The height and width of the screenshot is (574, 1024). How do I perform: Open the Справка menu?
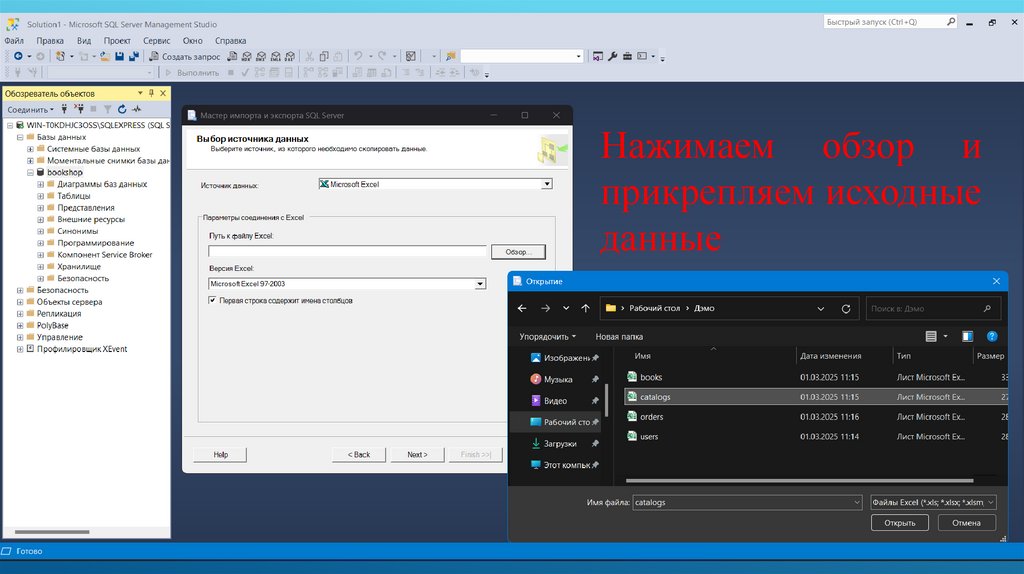[231, 40]
